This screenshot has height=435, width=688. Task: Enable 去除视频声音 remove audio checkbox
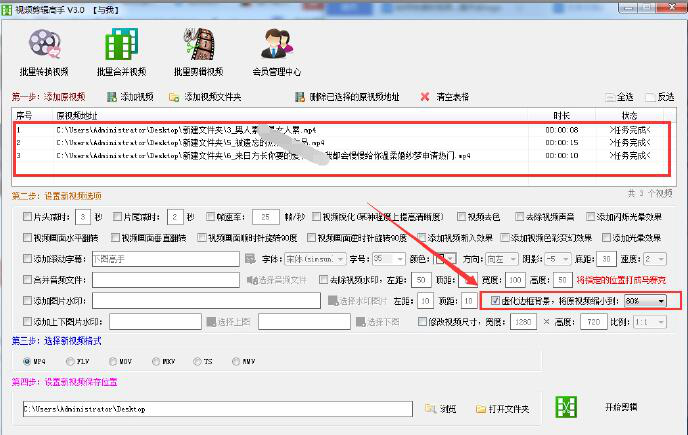click(x=520, y=216)
